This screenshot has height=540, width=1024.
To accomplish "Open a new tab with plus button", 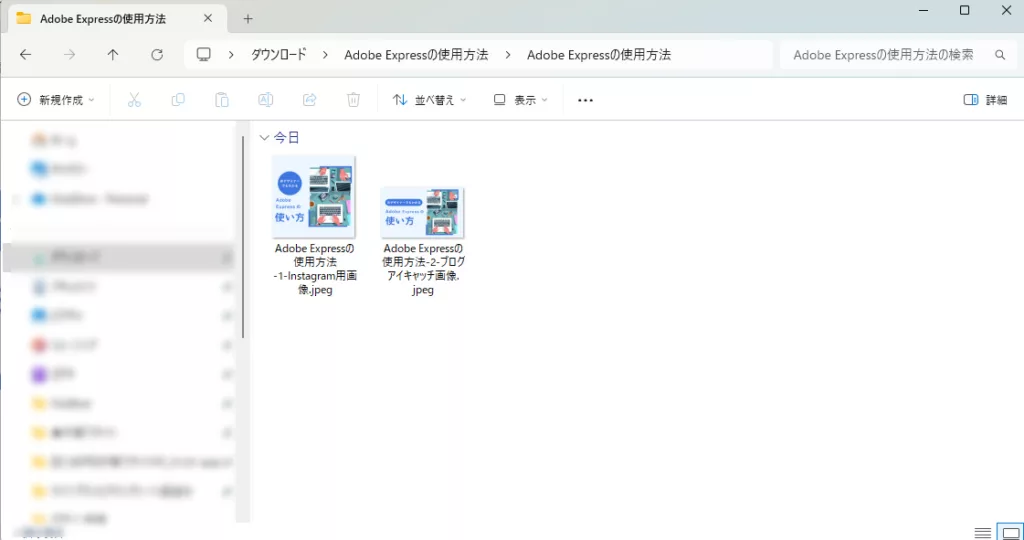I will 248,19.
